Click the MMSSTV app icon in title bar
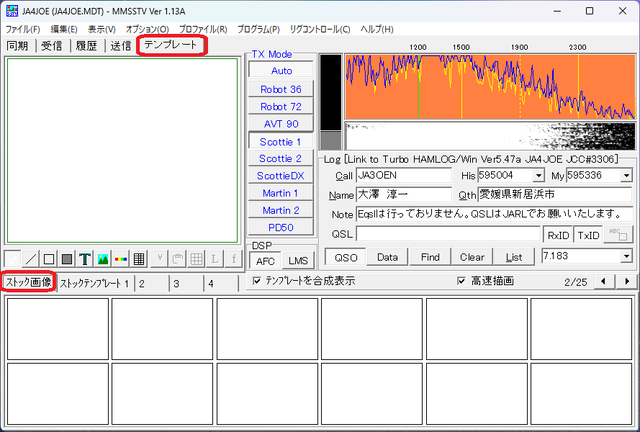Viewport: 640px width, 432px height. click(x=12, y=11)
